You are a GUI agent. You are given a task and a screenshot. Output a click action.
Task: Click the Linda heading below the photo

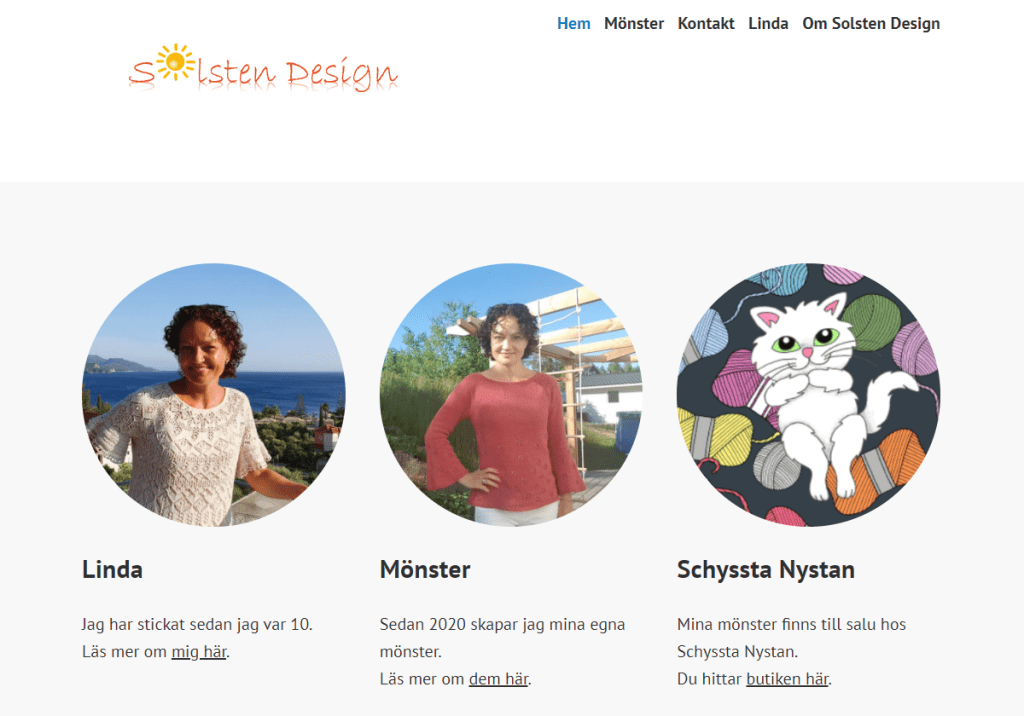click(x=112, y=570)
